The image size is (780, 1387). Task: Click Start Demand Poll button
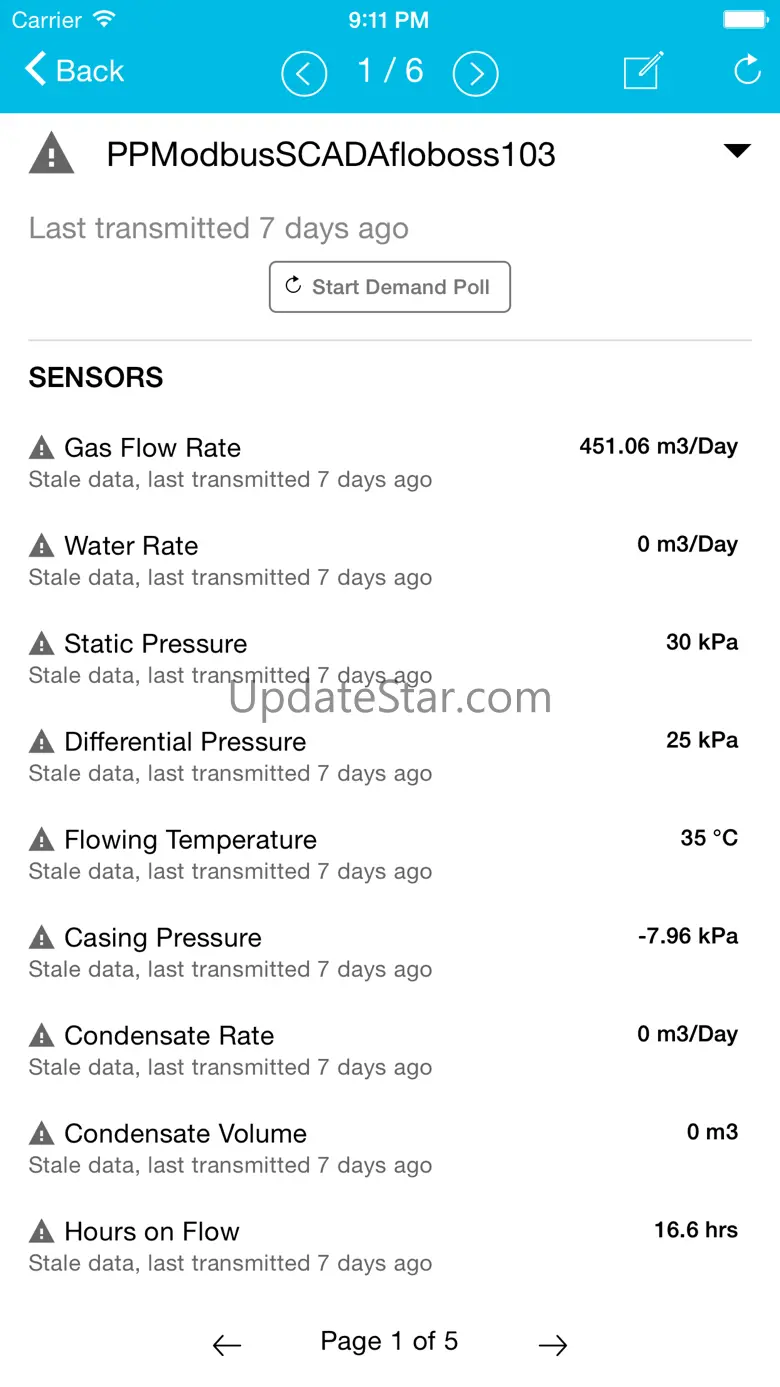(x=390, y=287)
